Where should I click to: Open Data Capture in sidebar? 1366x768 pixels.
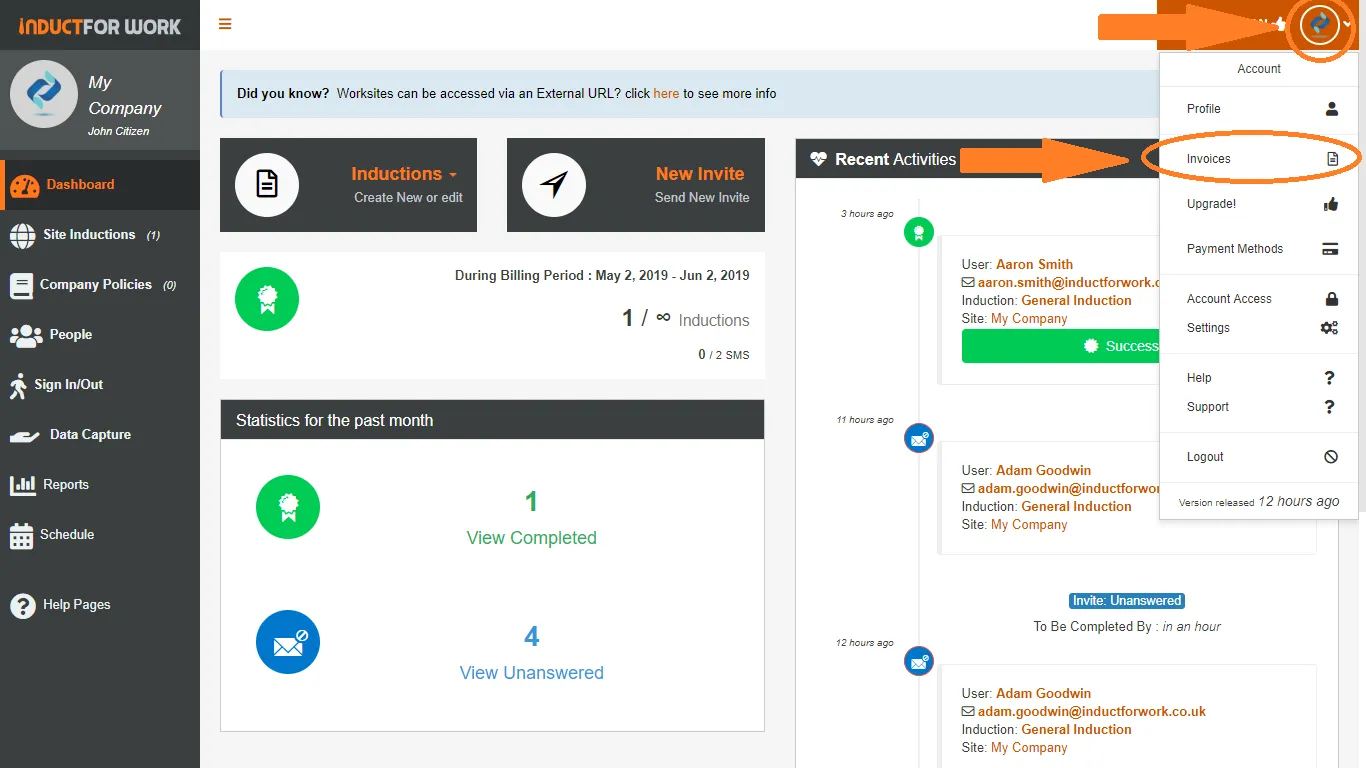[x=100, y=435]
